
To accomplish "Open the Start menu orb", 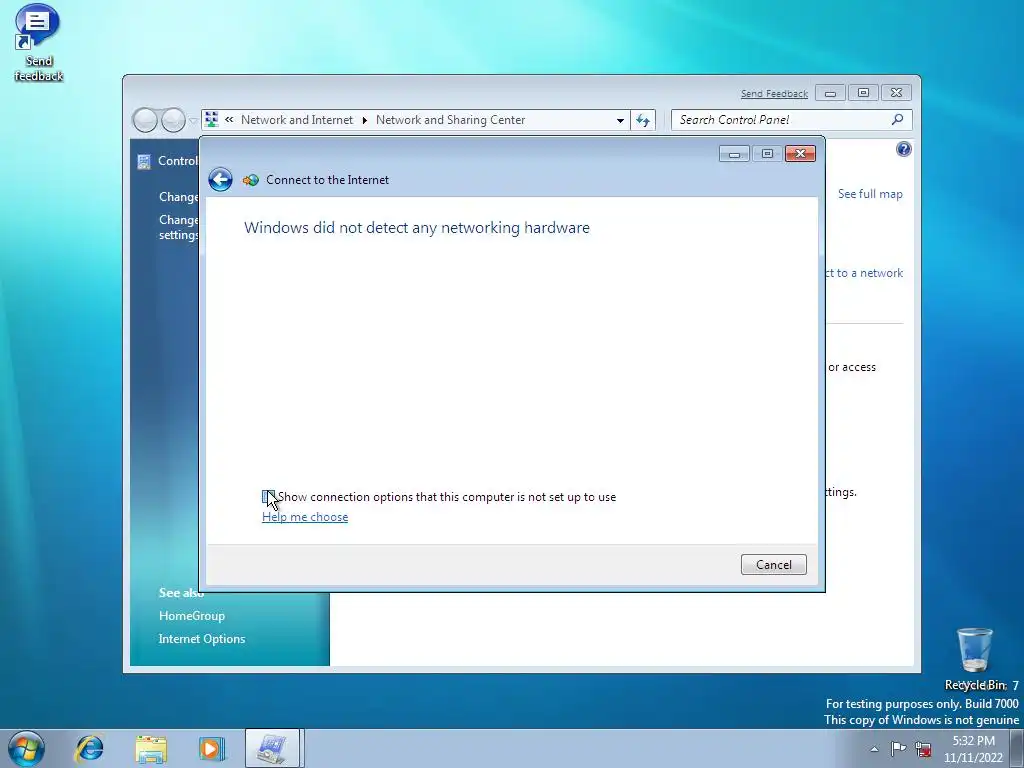I will 26,748.
